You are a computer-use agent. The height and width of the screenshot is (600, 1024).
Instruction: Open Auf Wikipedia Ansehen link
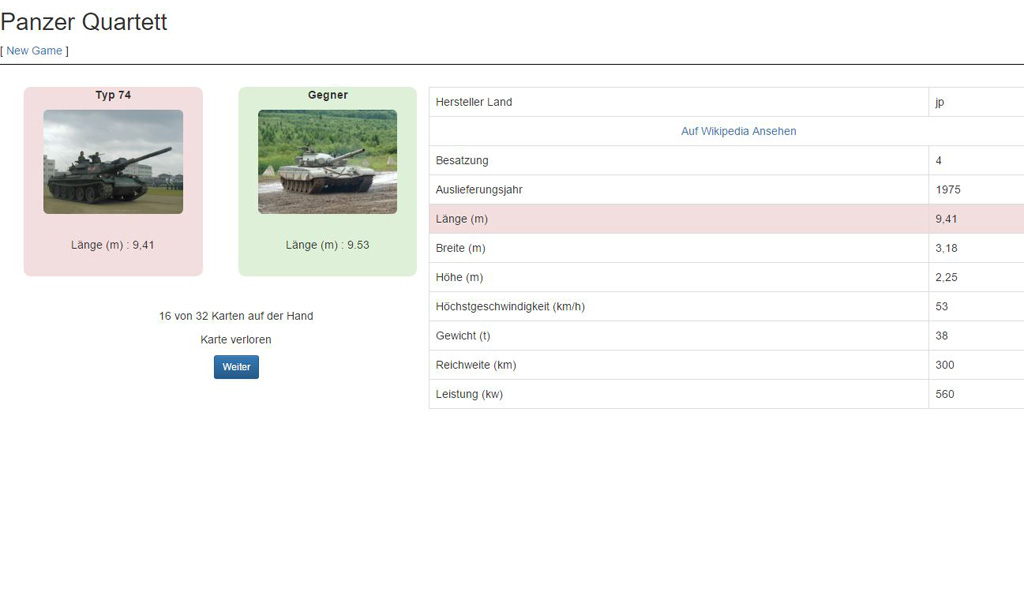coord(739,131)
